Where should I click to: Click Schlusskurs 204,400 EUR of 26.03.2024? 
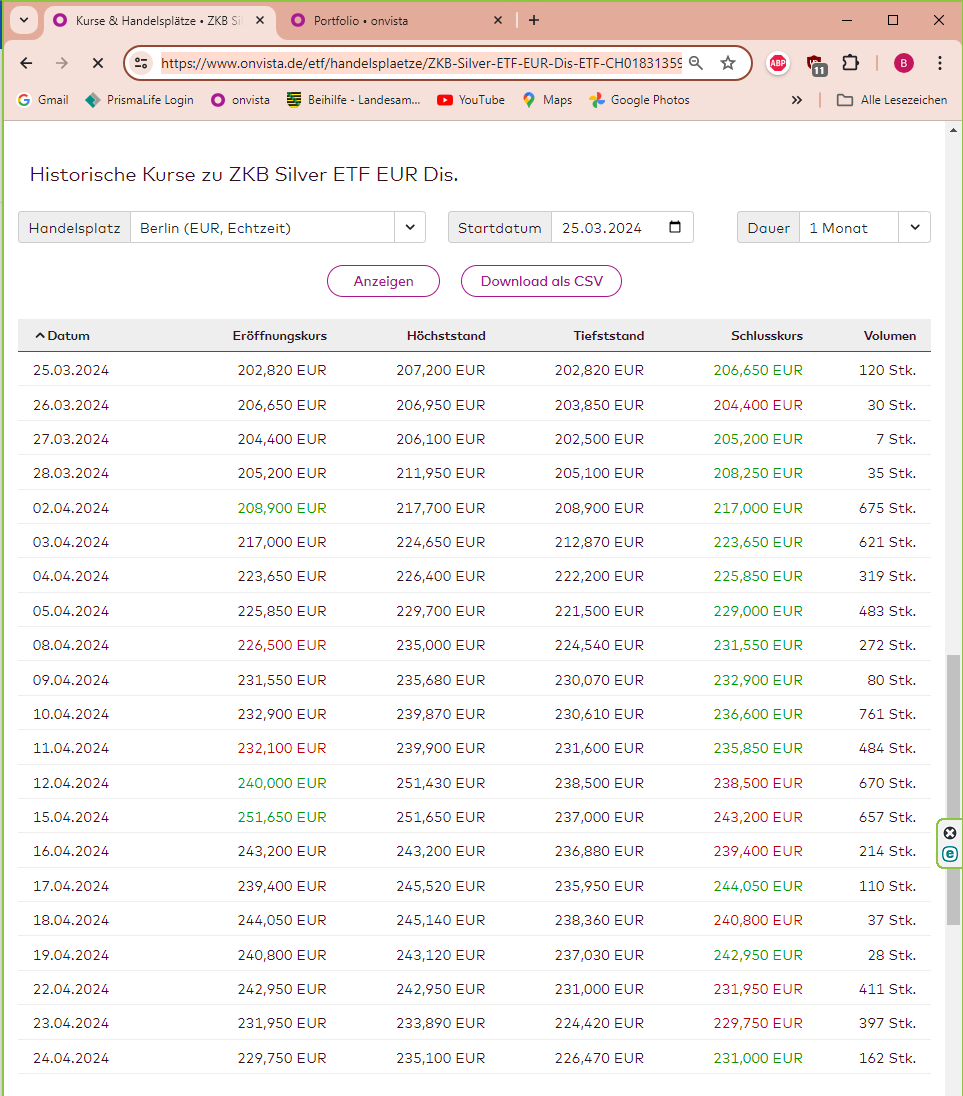pos(758,405)
